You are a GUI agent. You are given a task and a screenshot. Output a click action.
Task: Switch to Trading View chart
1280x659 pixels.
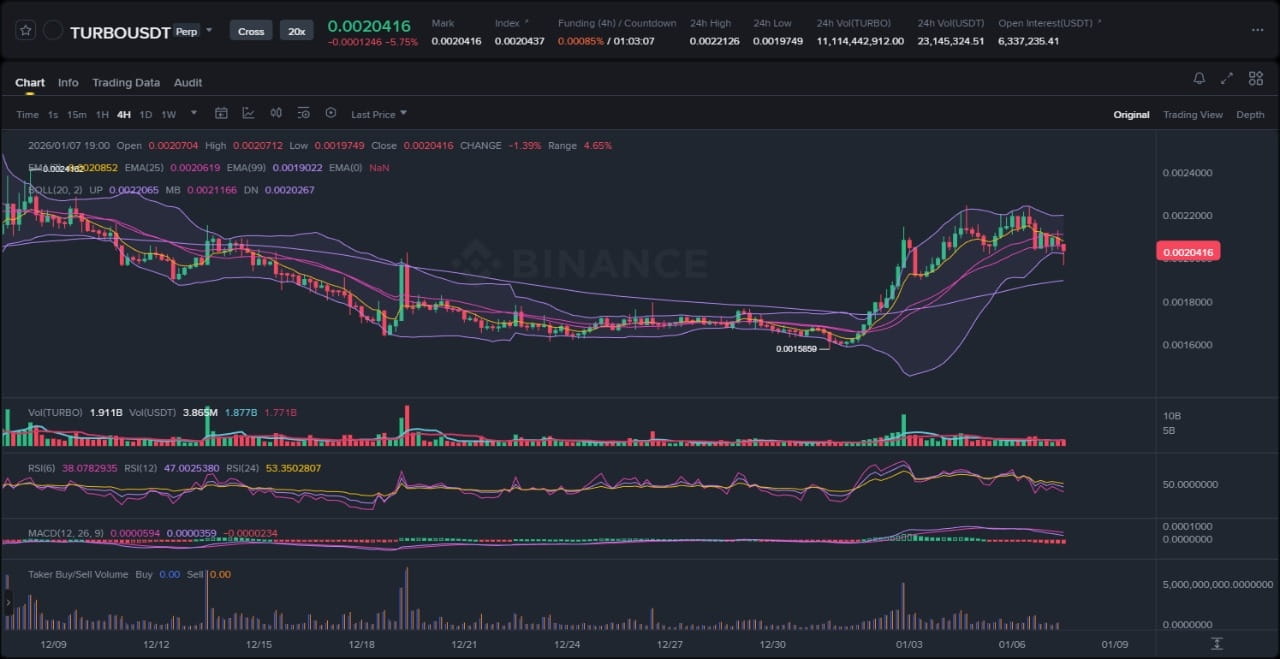(x=1193, y=115)
